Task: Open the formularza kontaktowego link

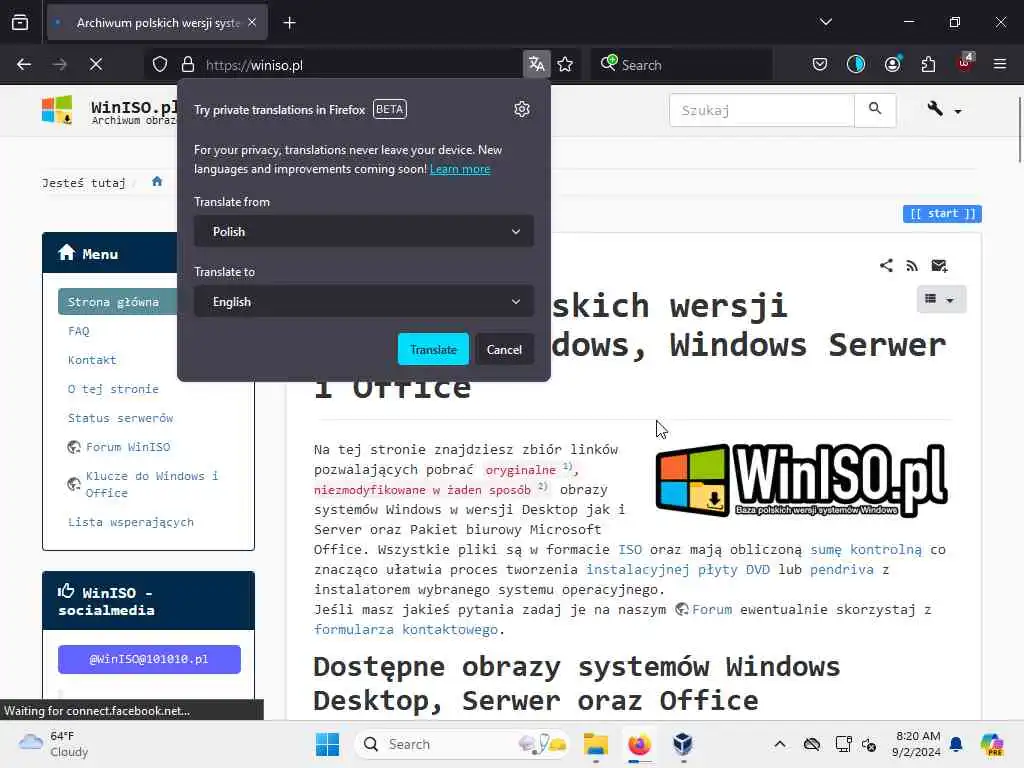Action: click(x=406, y=629)
